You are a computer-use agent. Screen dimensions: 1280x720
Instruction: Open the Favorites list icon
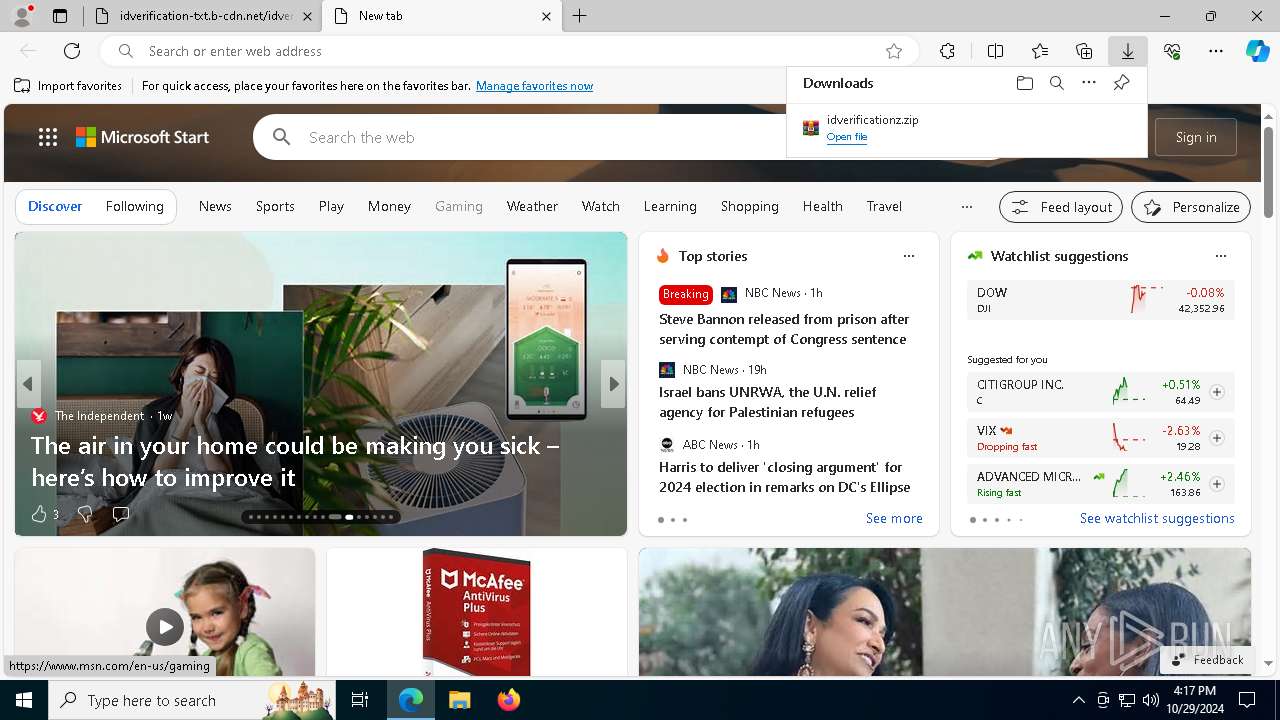[x=1040, y=51]
